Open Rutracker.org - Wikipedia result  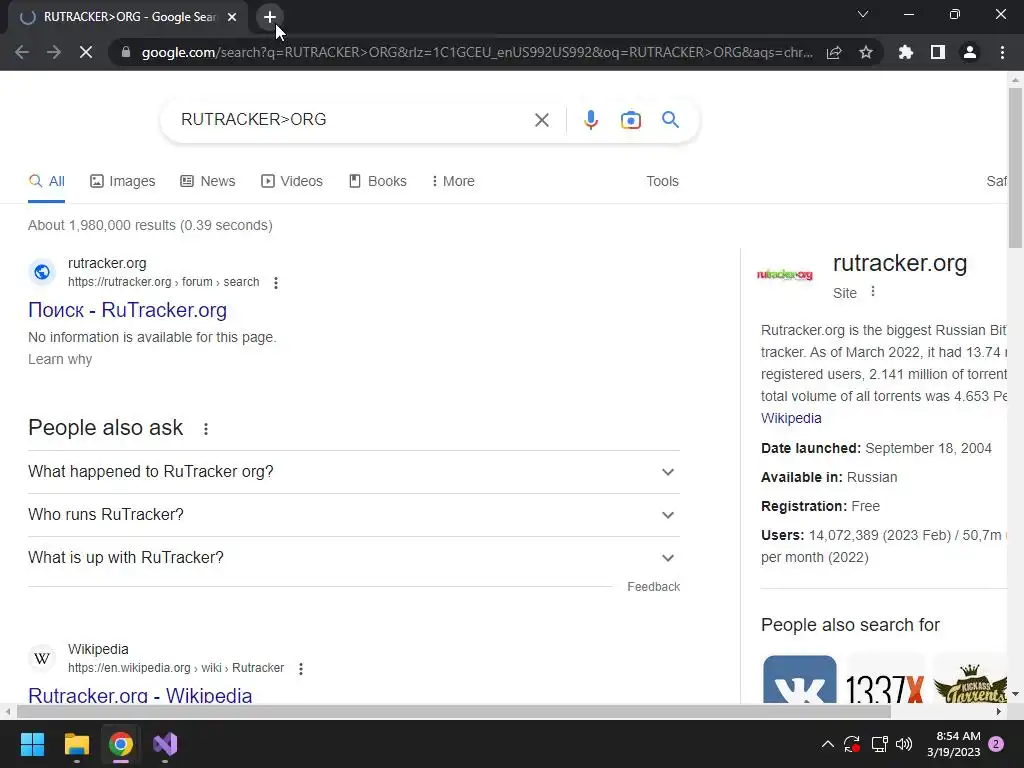tap(140, 695)
